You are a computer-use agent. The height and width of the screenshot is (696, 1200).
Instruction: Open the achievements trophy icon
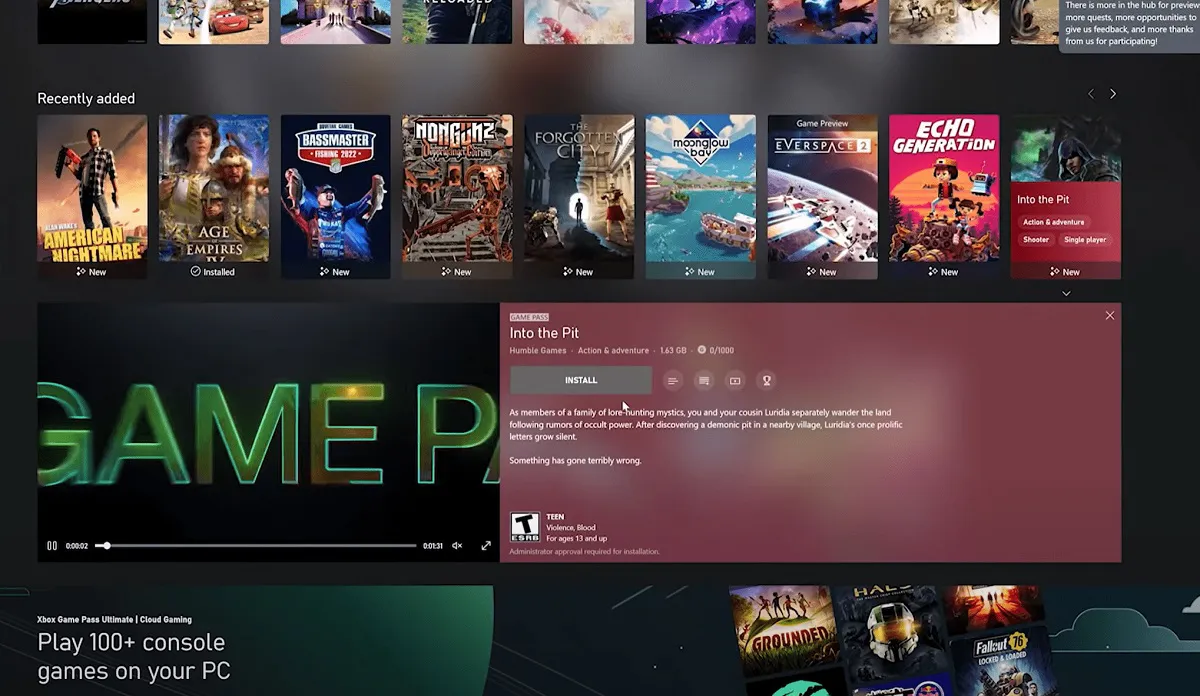click(766, 380)
